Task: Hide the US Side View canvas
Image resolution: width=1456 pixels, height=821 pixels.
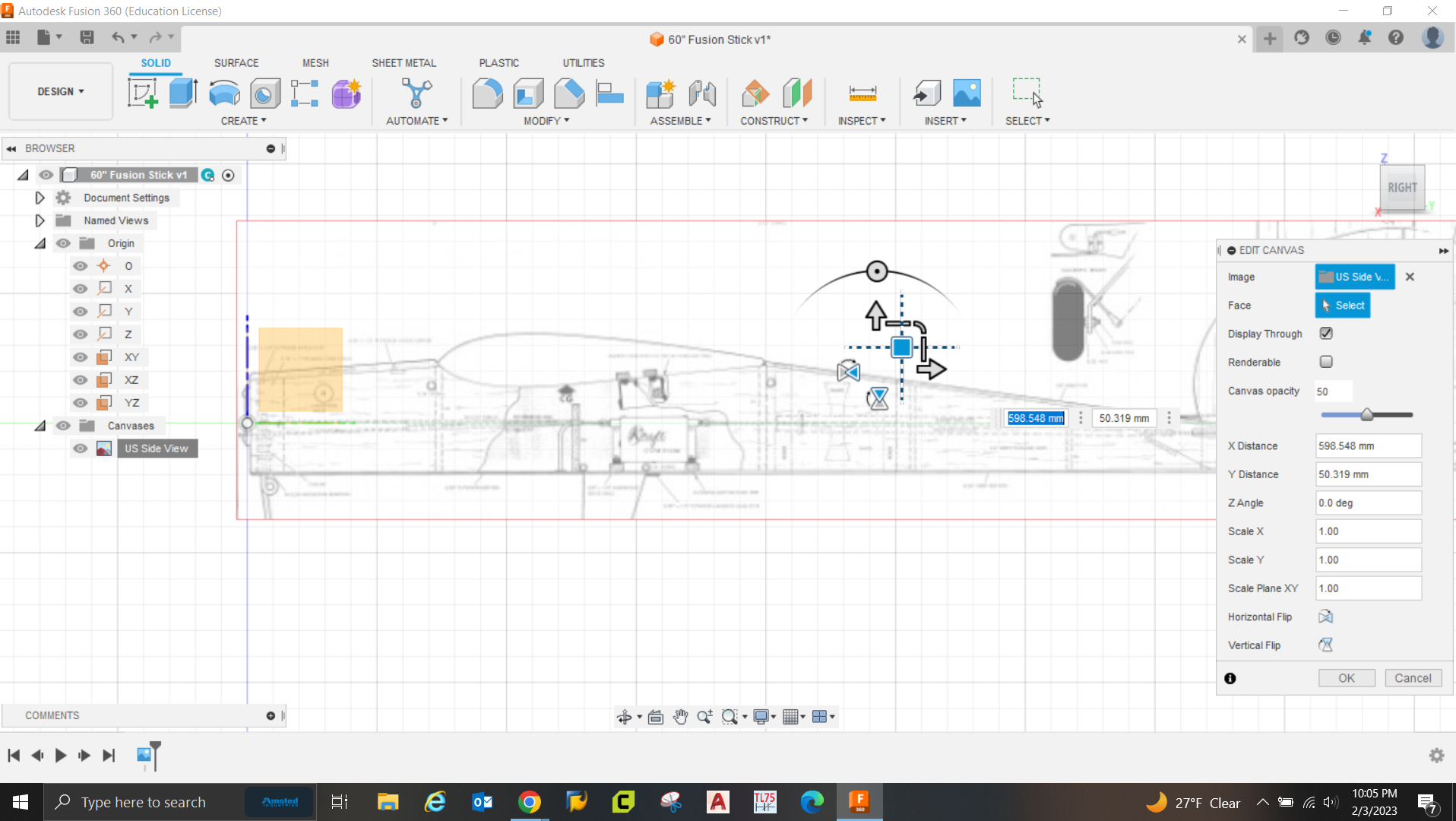Action: click(81, 449)
